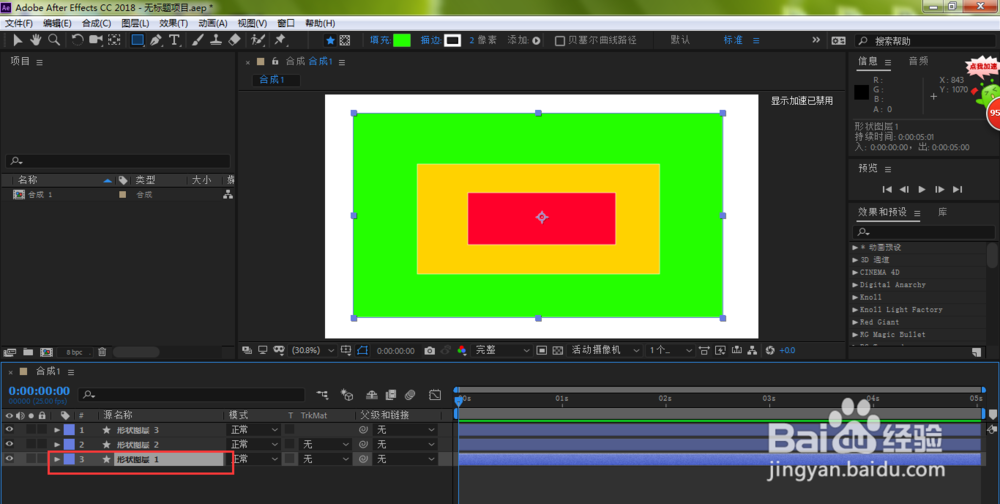Click the 填充 fill options link
Screen dimensions: 1000x504
tap(380, 40)
